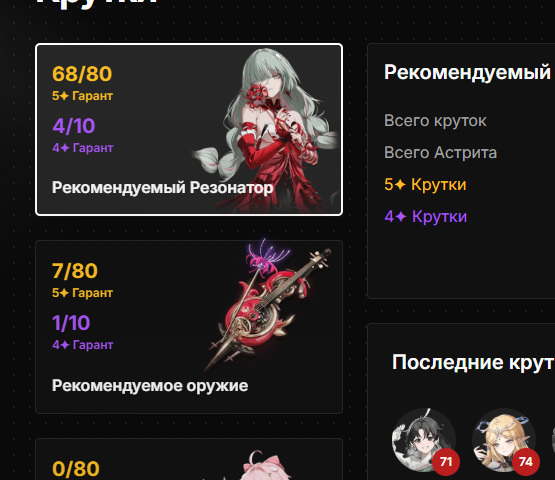This screenshot has height=480, width=555.
Task: Click the red 74 pity badge
Action: click(x=526, y=462)
